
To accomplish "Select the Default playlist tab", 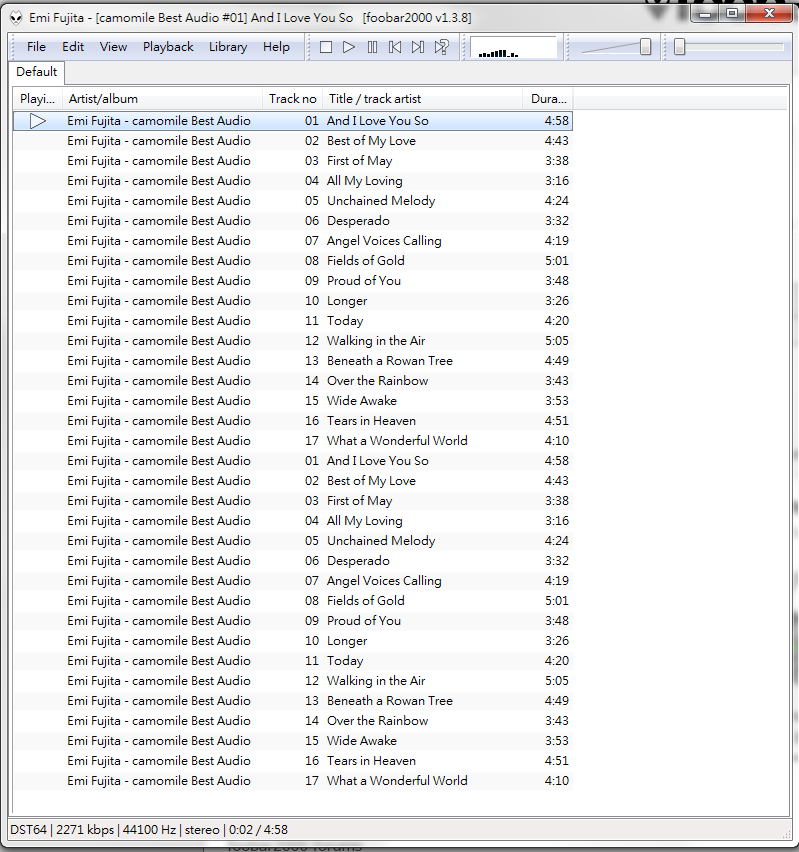I will tap(36, 72).
